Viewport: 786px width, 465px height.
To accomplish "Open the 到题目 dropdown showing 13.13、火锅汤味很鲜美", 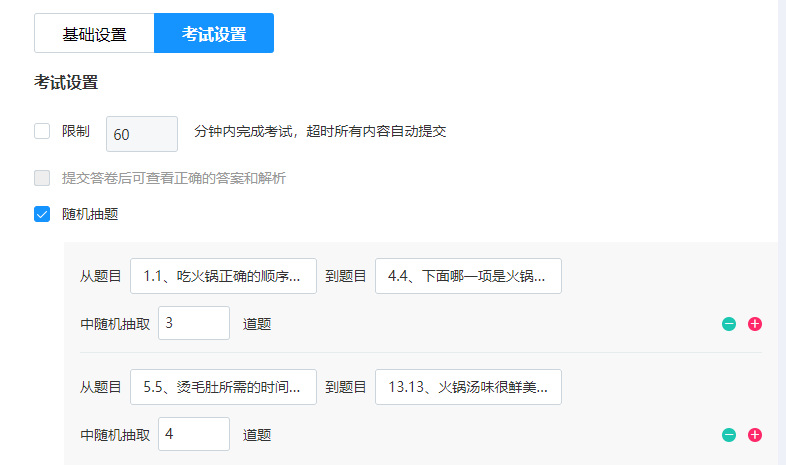I will [468, 387].
